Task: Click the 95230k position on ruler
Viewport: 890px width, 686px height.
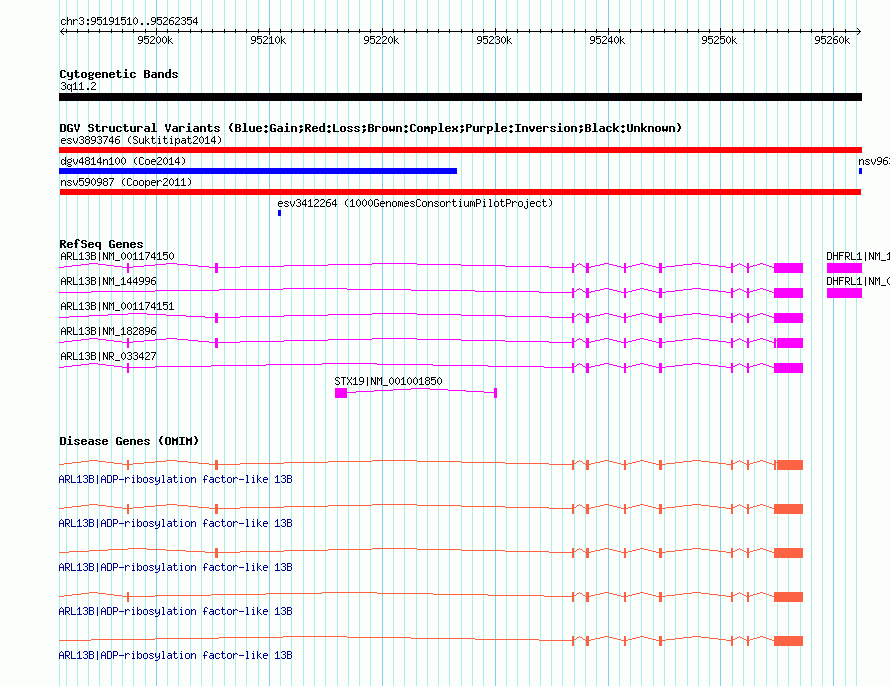Action: pos(494,40)
